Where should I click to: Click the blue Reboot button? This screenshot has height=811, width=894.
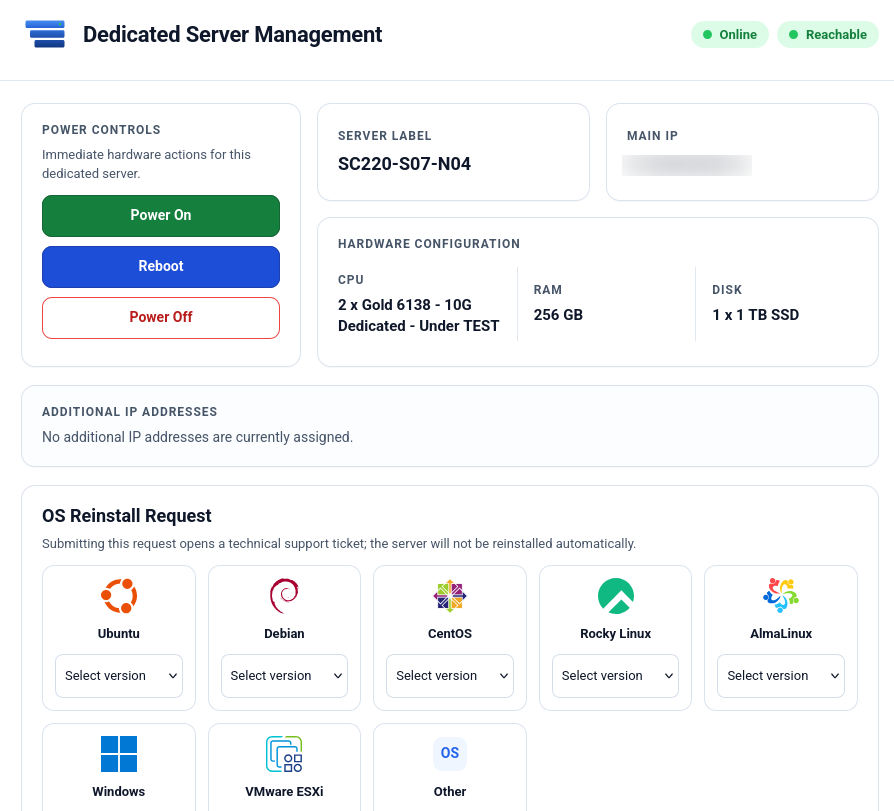[161, 266]
